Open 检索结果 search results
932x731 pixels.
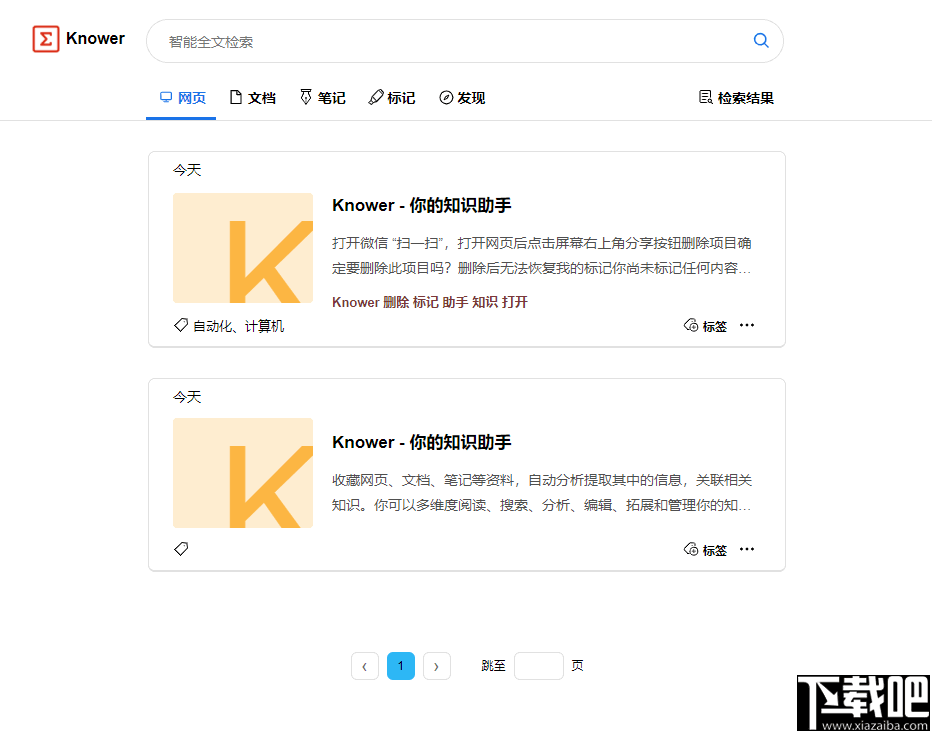coord(736,97)
